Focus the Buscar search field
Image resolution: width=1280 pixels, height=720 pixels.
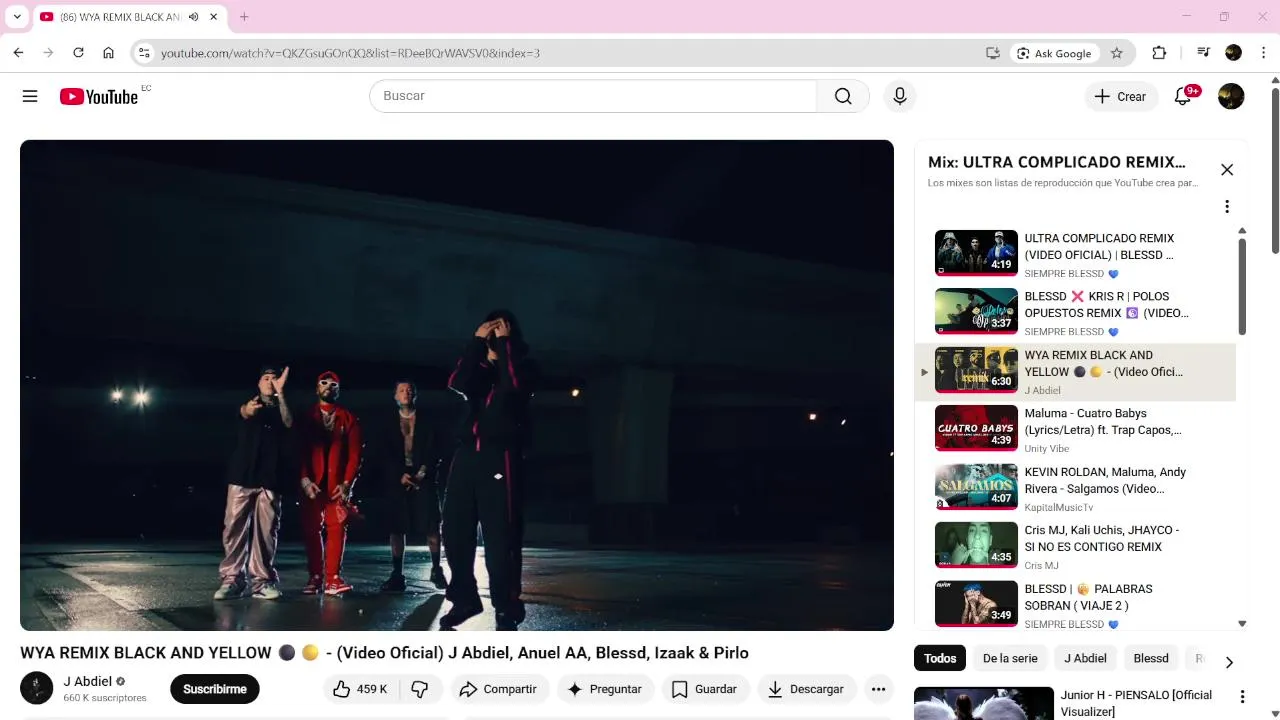pos(593,96)
